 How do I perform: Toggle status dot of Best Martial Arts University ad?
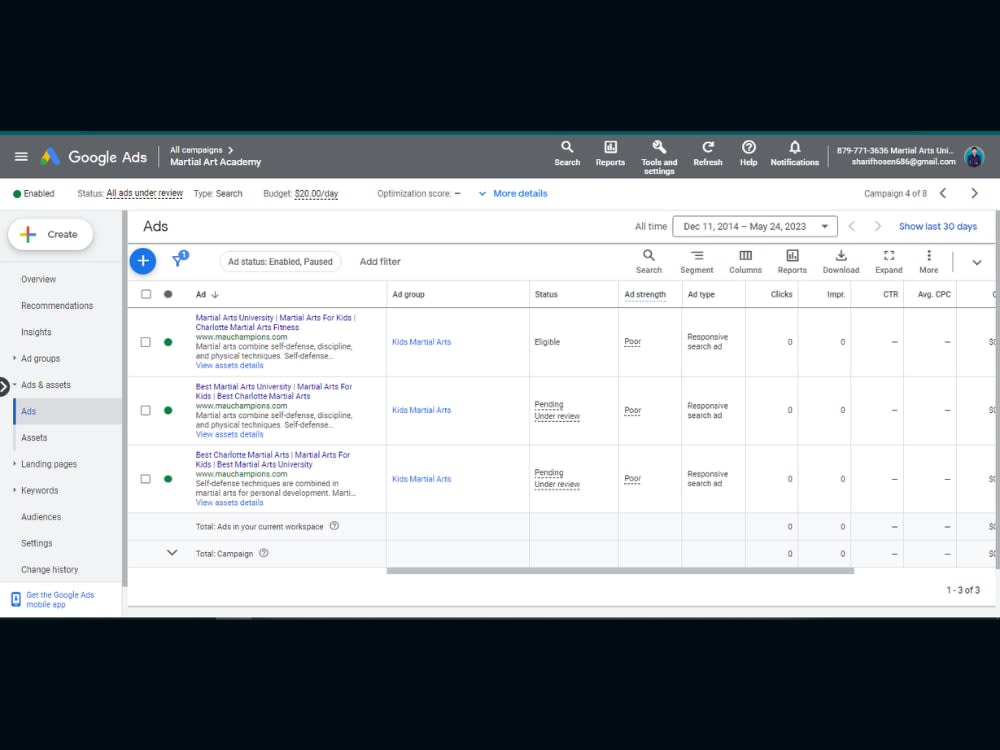(168, 410)
